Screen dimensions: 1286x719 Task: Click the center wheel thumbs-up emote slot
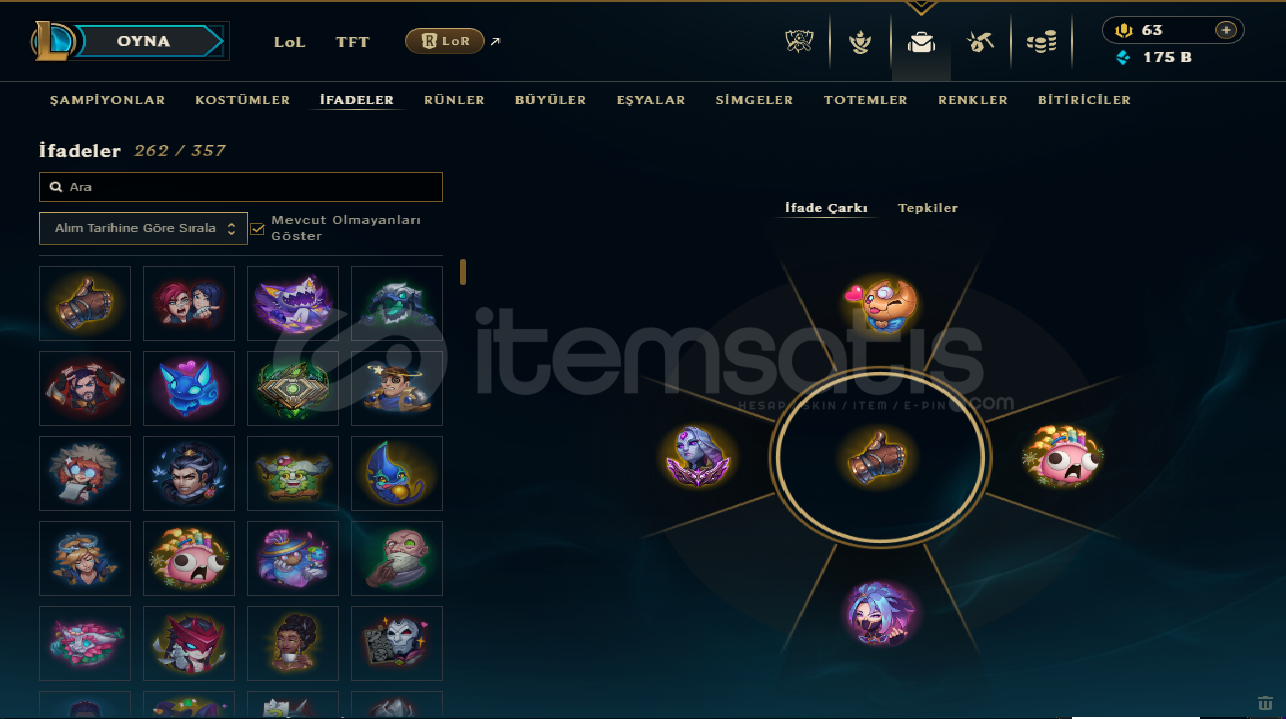(880, 459)
